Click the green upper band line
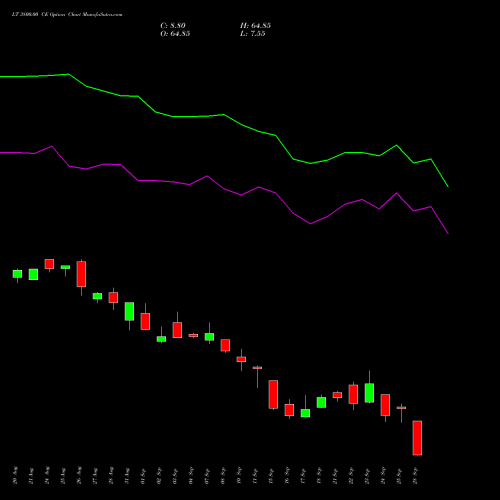Image resolution: width=500 pixels, height=500 pixels. tap(224, 115)
